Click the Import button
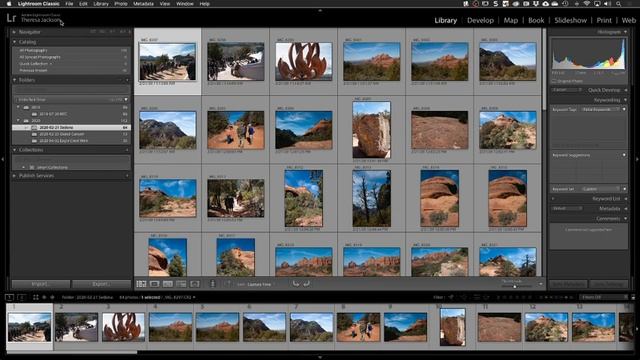640x360 pixels. [40, 284]
